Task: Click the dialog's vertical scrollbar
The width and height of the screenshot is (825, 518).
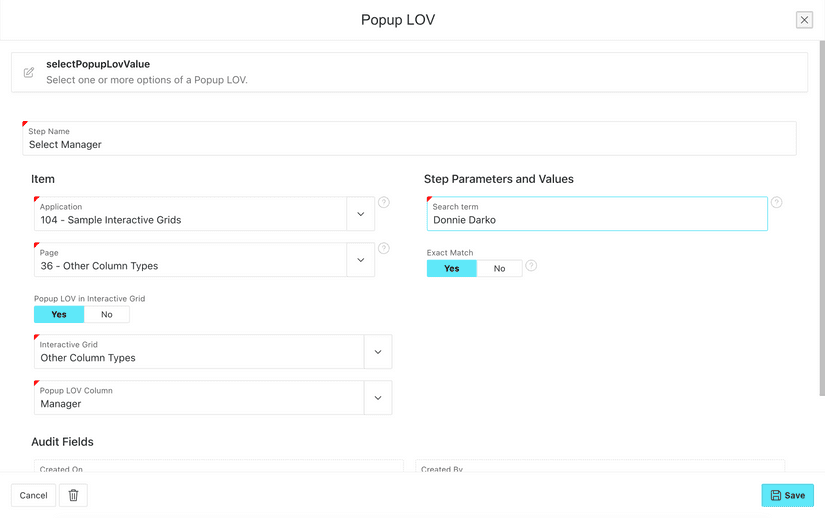Action: [821, 200]
